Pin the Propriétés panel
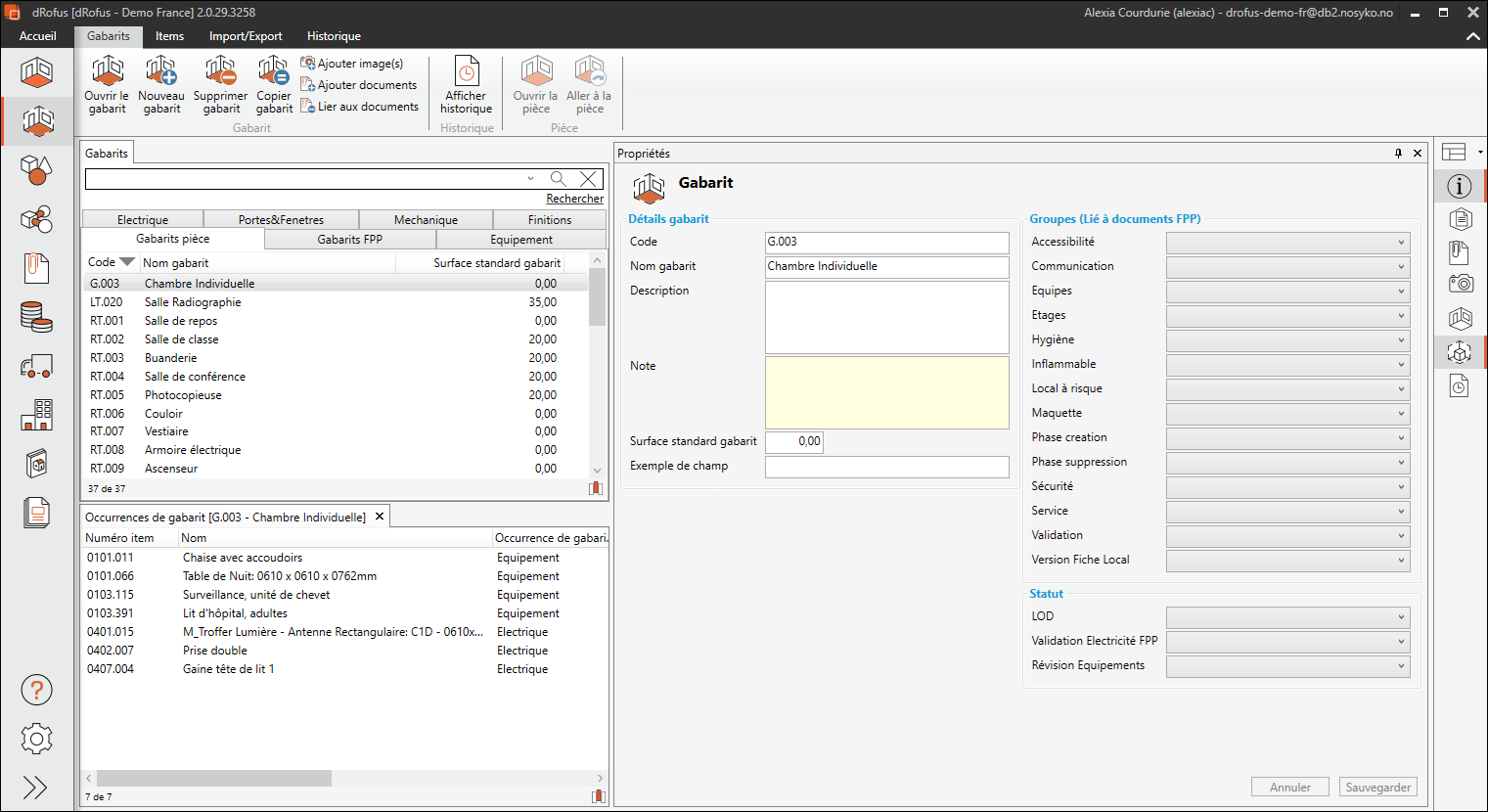This screenshot has width=1488, height=812. point(1398,154)
